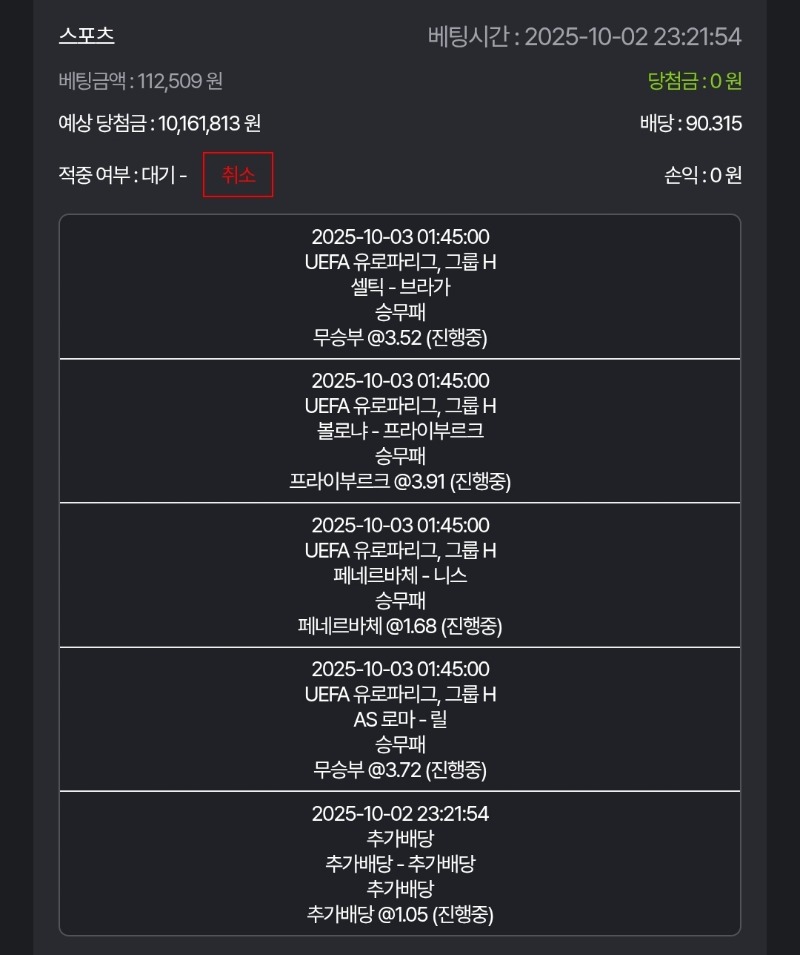
Task: Click the 추가배당 - 추가배당 row title
Action: coord(400,864)
